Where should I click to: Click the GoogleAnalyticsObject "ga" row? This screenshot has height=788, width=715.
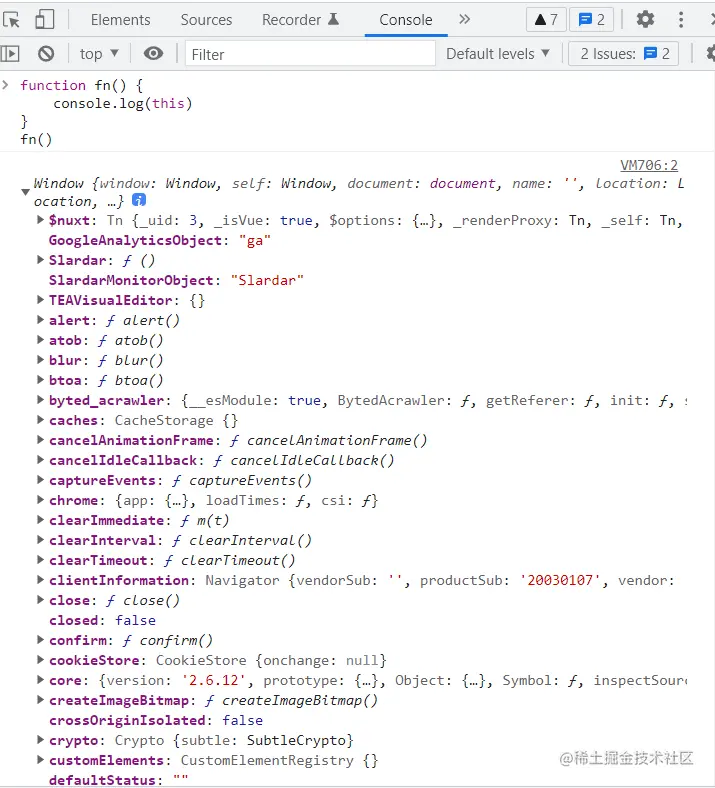(x=159, y=240)
